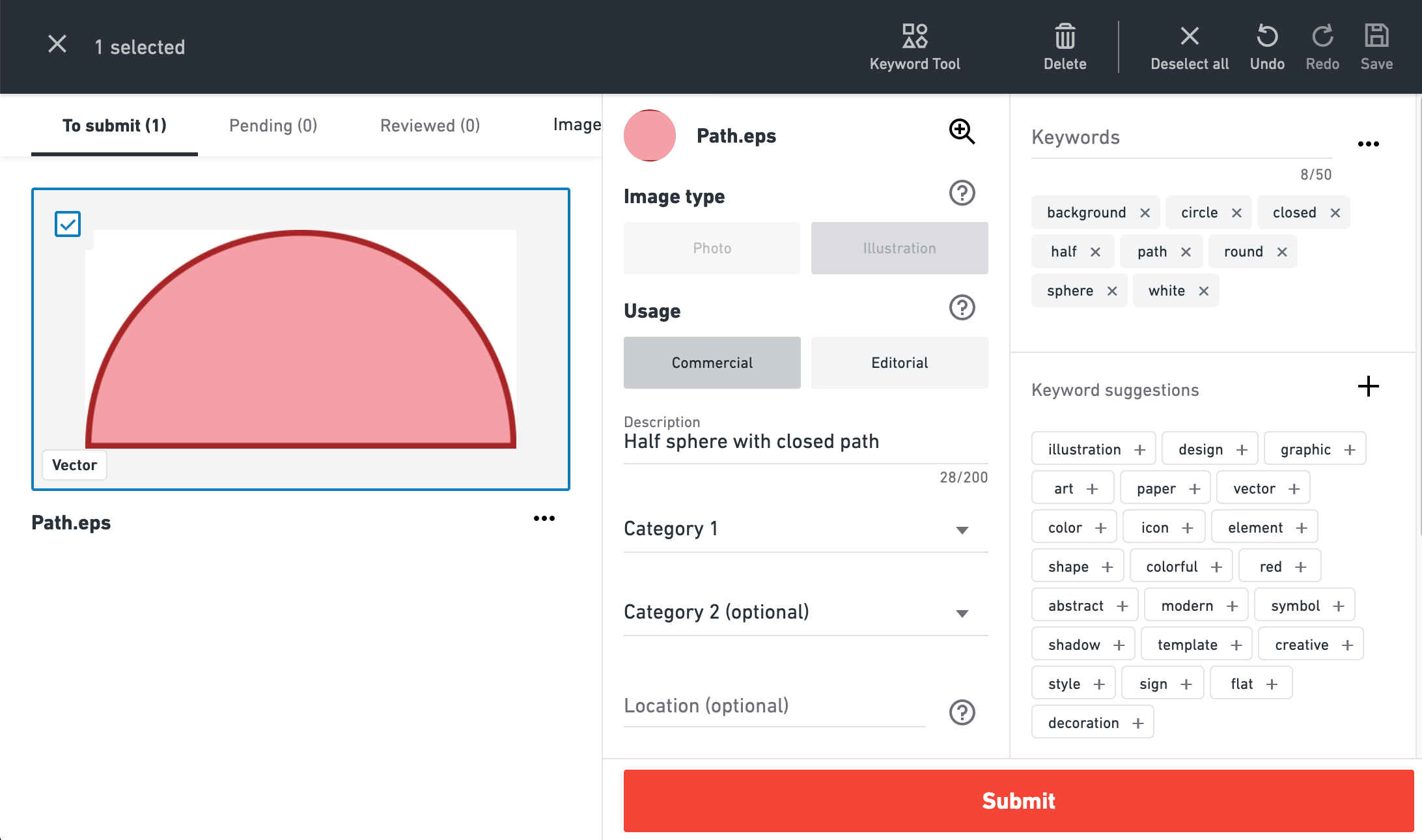Open the Keyword Tool
This screenshot has height=840, width=1422.
click(914, 47)
